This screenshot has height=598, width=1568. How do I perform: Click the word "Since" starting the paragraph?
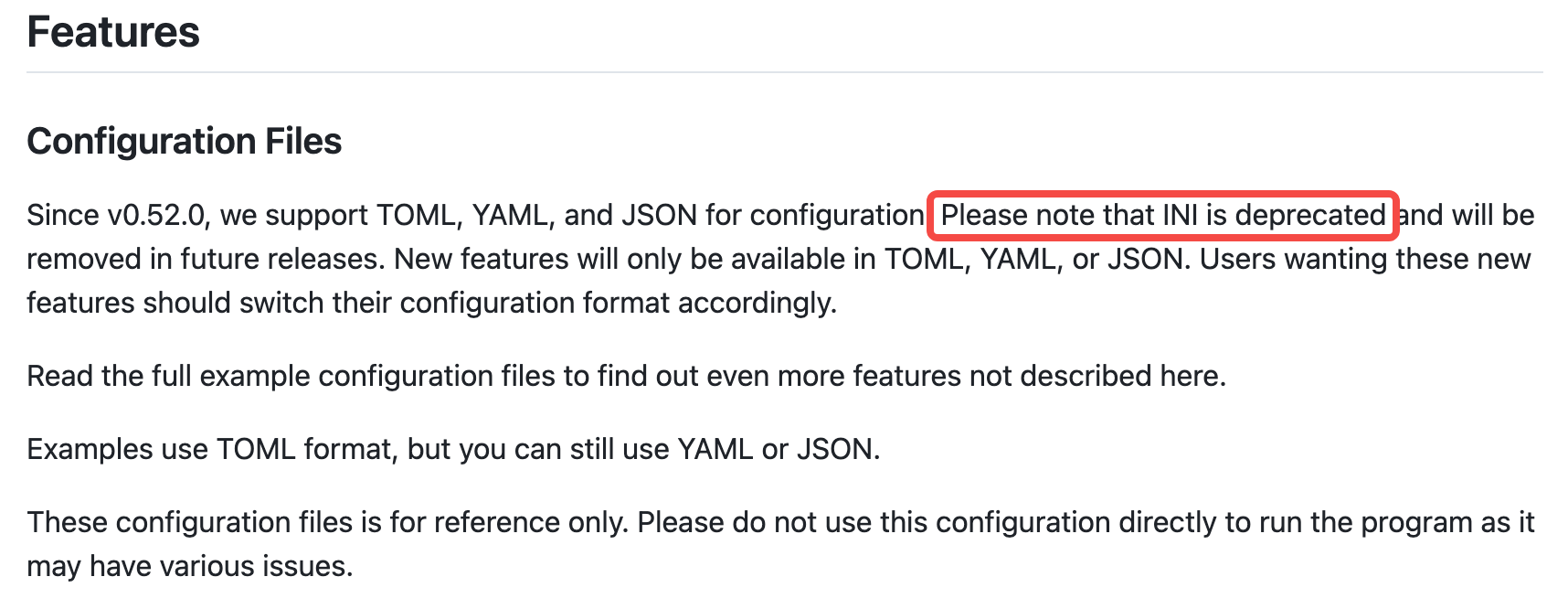(x=63, y=215)
